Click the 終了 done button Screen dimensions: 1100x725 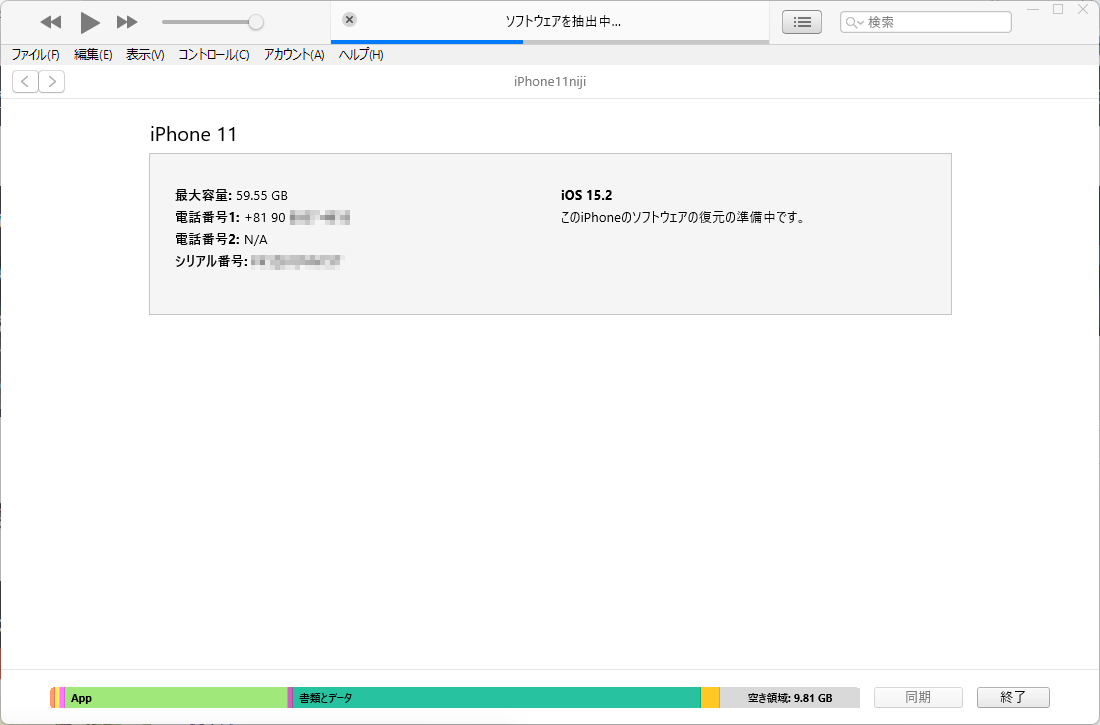point(1013,697)
